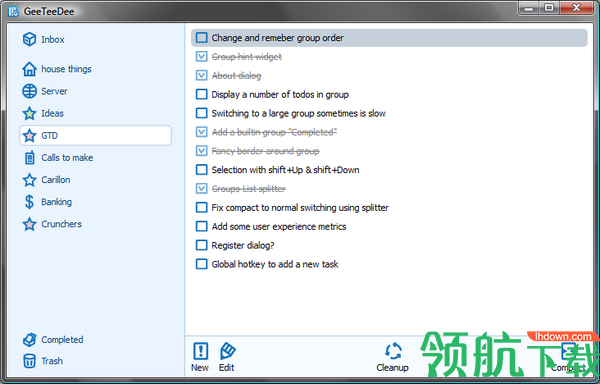Check 'Display a number of todos in group'
Screen dimensions: 600x384
(202, 94)
